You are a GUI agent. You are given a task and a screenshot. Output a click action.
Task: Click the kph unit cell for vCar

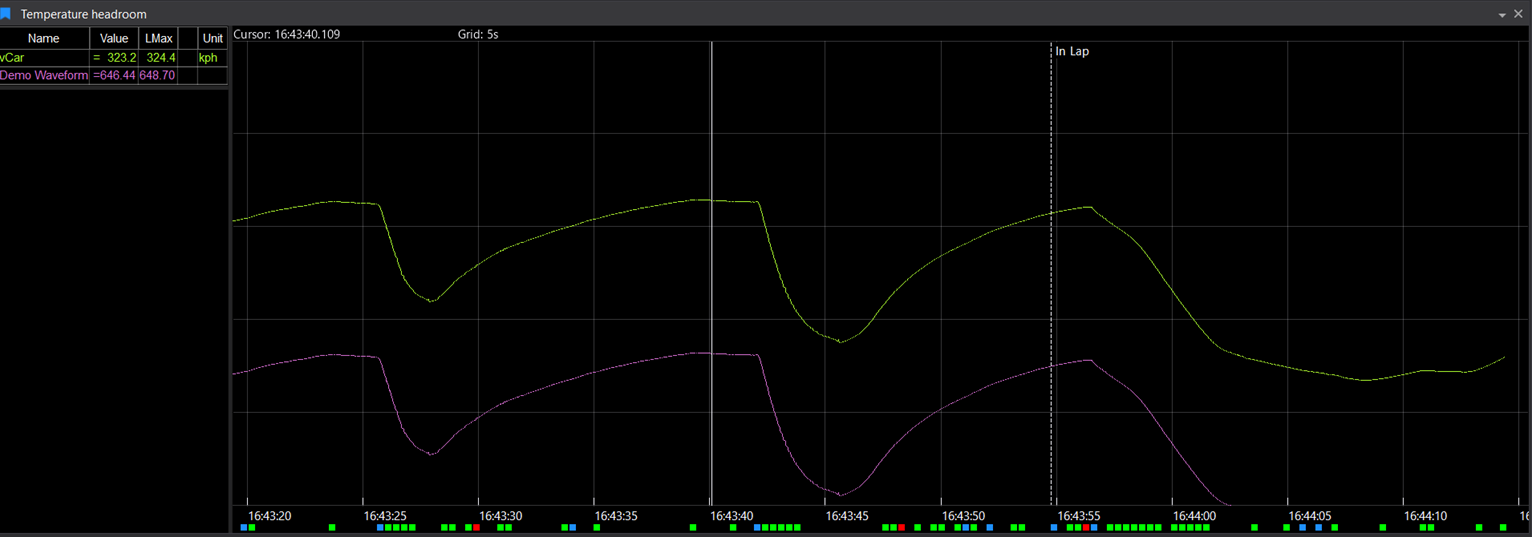pos(208,58)
